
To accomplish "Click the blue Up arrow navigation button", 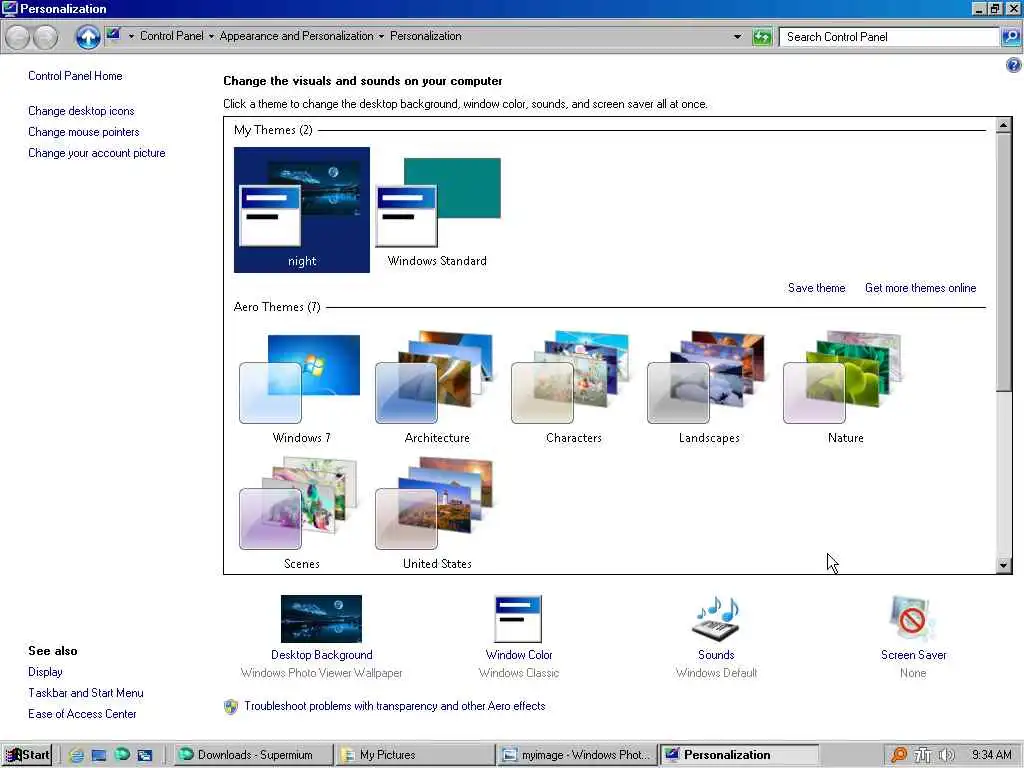I will coord(88,37).
